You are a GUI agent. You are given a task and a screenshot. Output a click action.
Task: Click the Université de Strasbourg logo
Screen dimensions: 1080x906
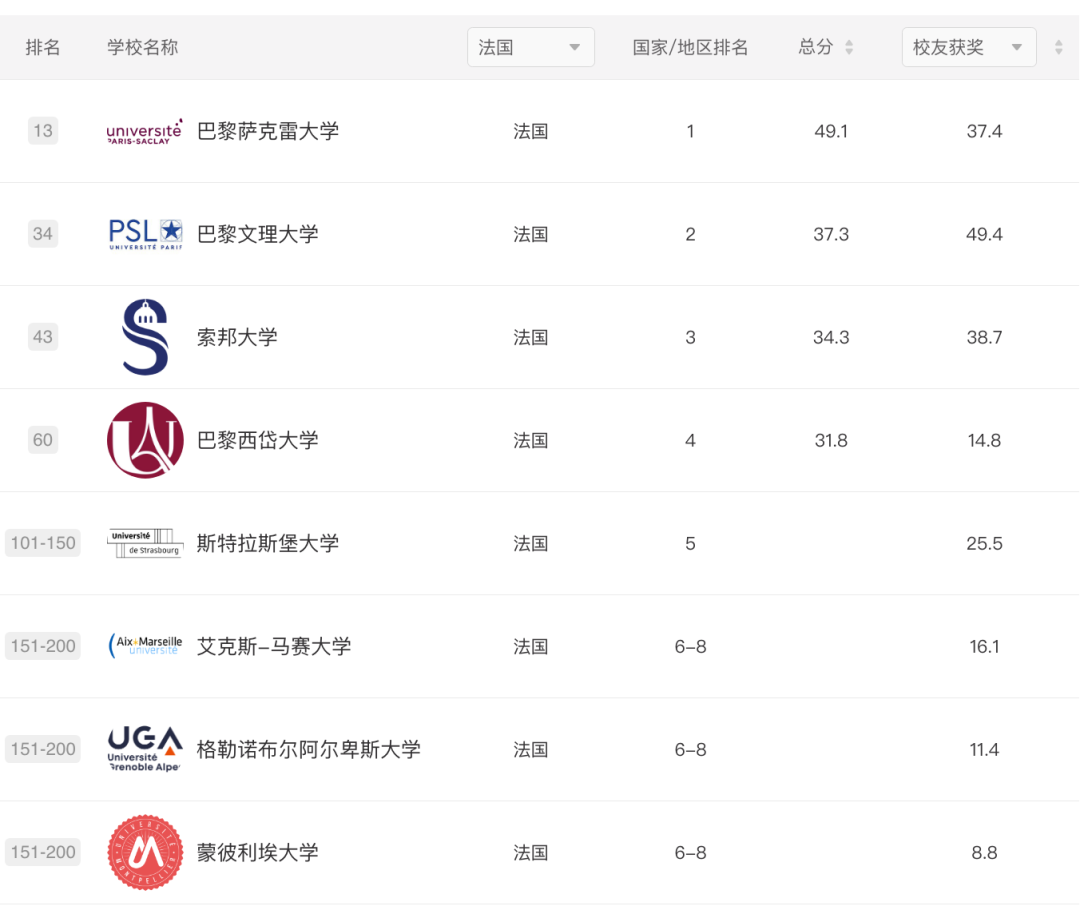pos(145,543)
